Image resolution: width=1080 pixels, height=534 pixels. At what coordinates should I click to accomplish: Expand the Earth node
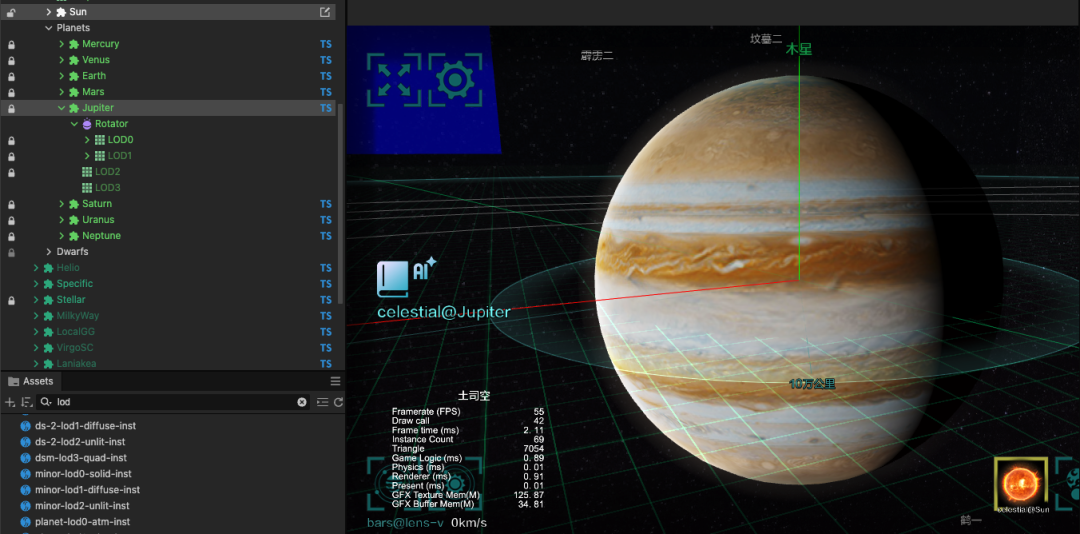coord(61,76)
